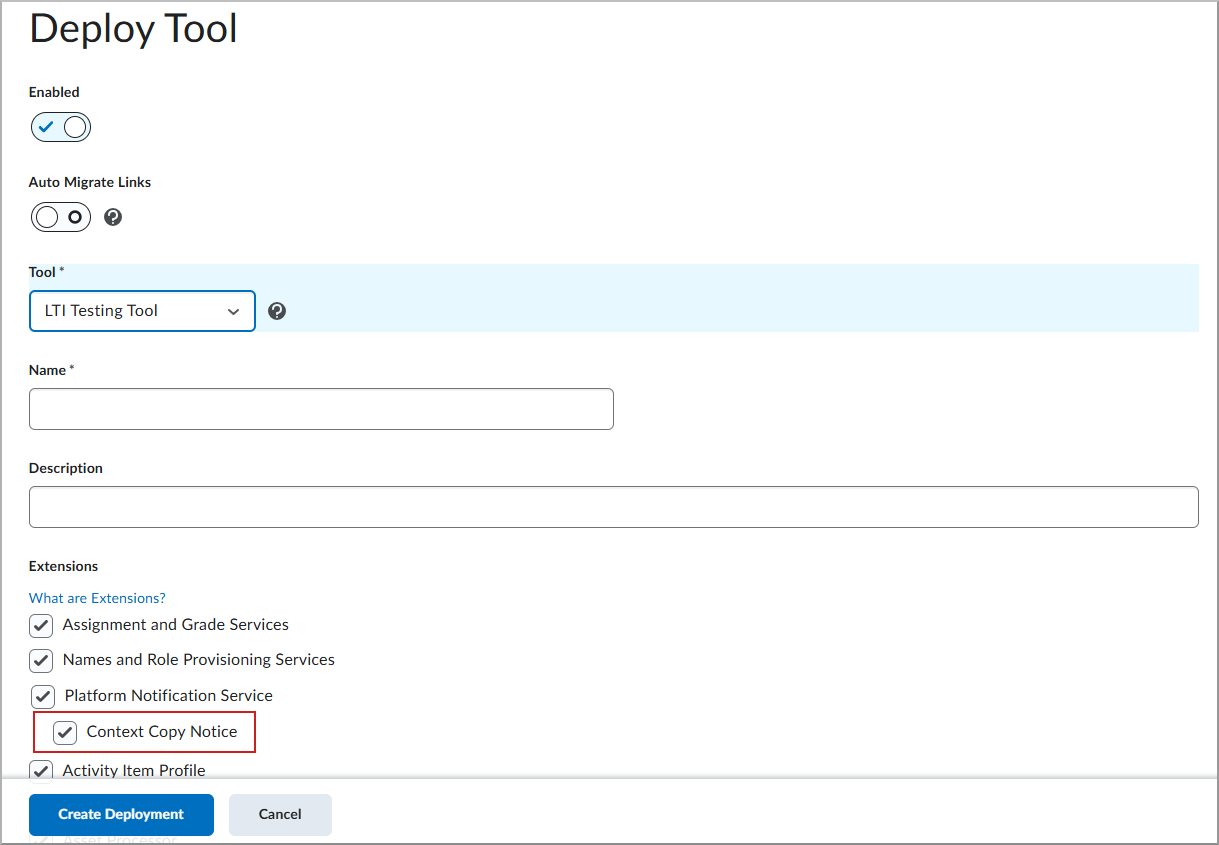The width and height of the screenshot is (1219, 845).
Task: Uncheck Assignment and Grade Services
Action: click(x=40, y=625)
